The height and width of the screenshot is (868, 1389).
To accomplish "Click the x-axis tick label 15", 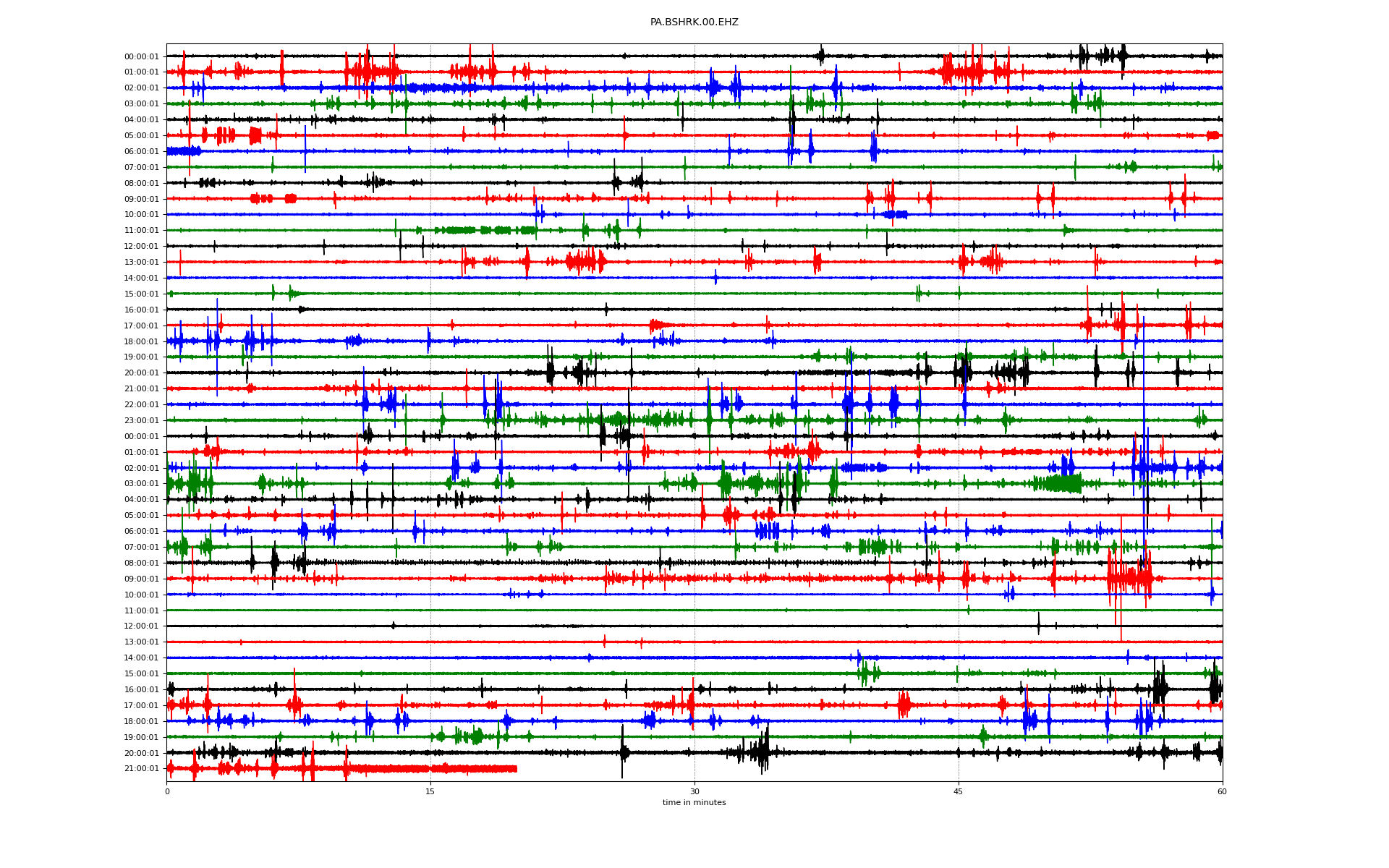I will [x=430, y=791].
